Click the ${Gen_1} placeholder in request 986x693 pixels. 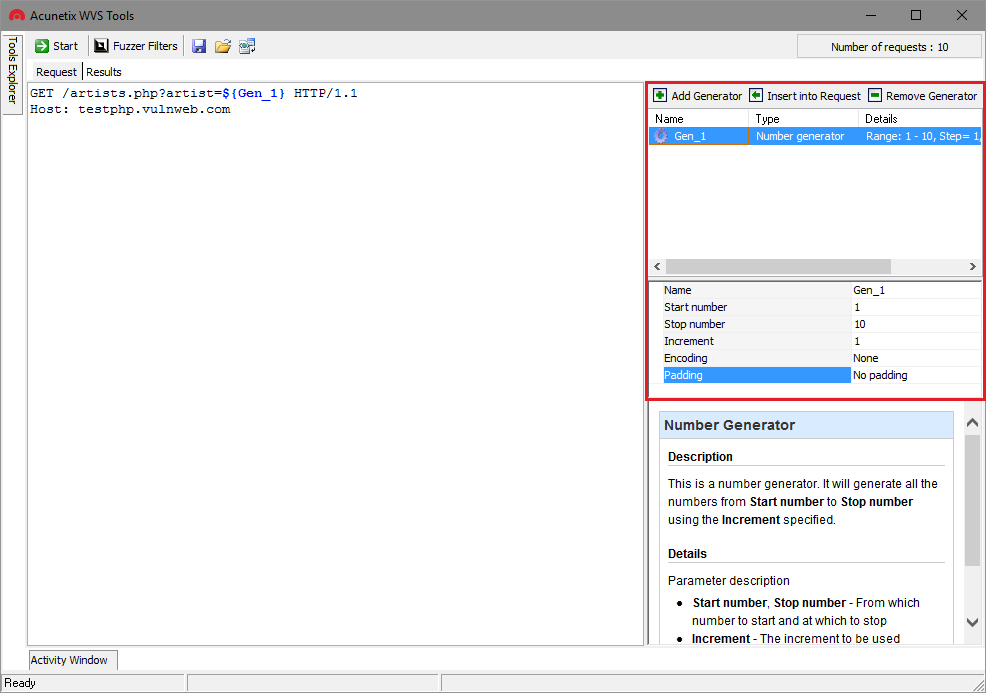(253, 93)
